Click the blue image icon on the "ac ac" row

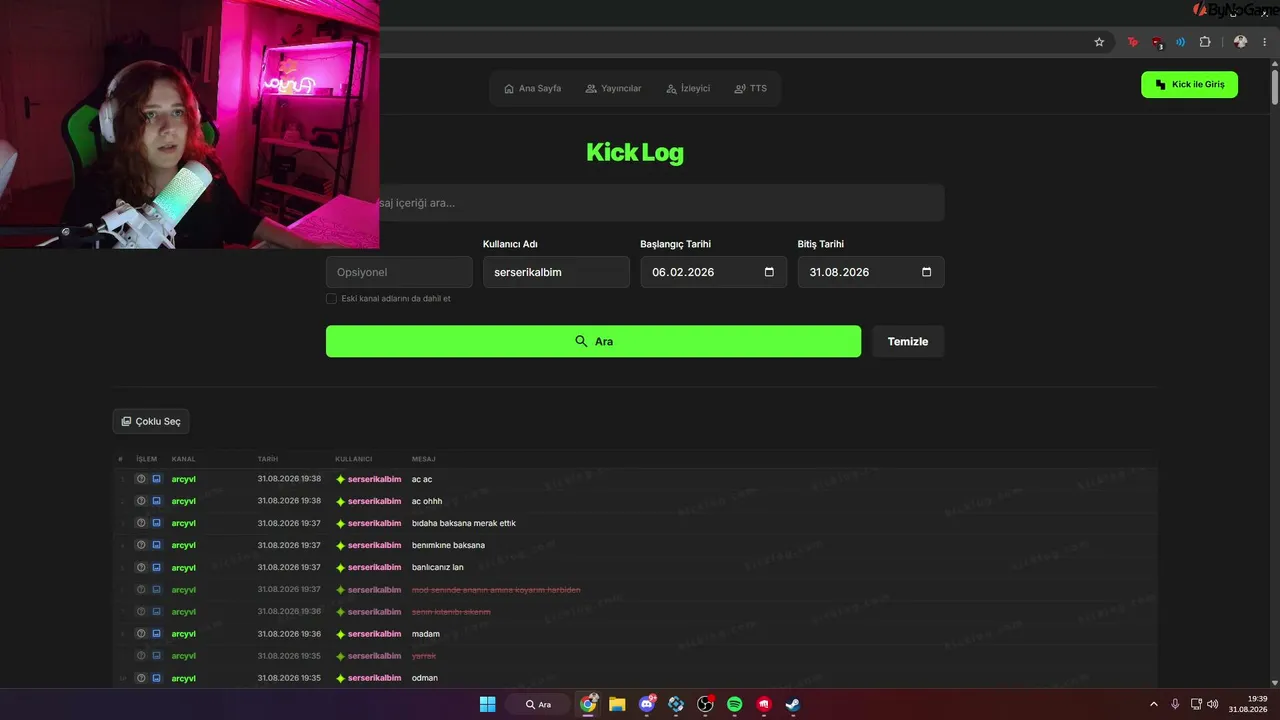tap(156, 479)
